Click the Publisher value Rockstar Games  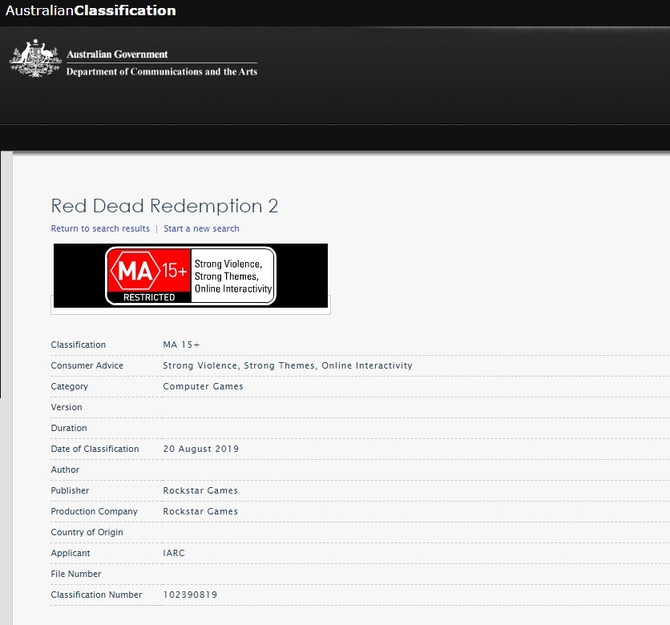pyautogui.click(x=200, y=490)
